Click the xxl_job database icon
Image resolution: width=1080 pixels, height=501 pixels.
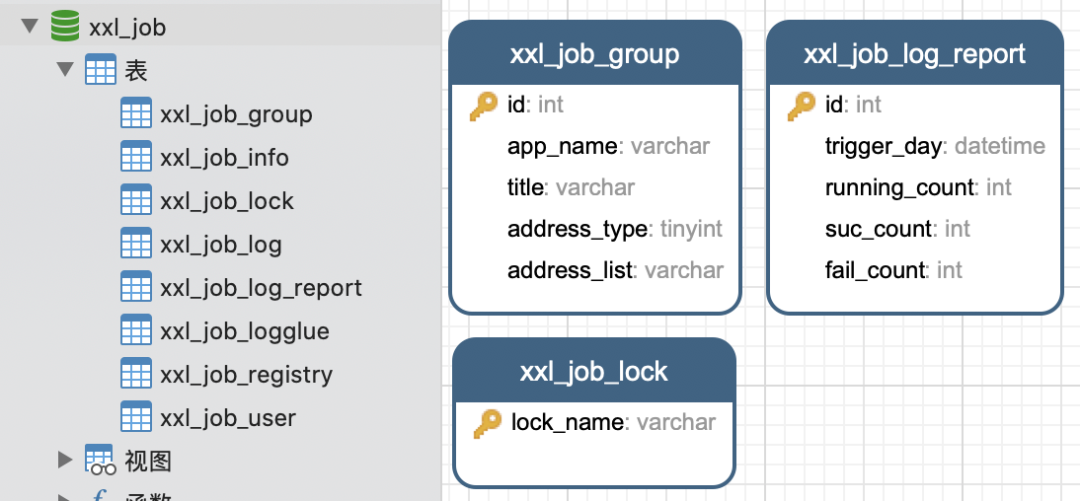(x=66, y=27)
